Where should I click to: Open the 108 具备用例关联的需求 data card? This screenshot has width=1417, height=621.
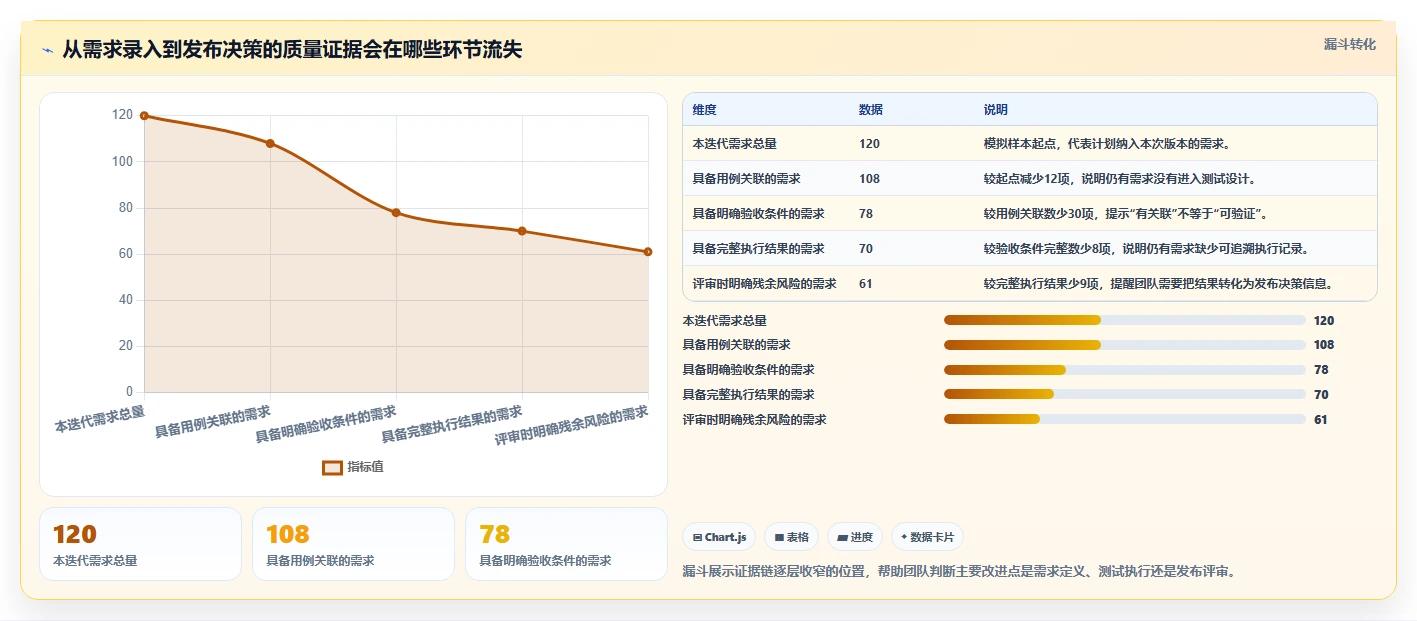coord(353,544)
